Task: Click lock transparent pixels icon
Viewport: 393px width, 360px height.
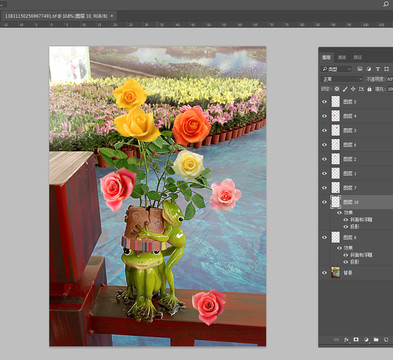Action: pyautogui.click(x=337, y=89)
